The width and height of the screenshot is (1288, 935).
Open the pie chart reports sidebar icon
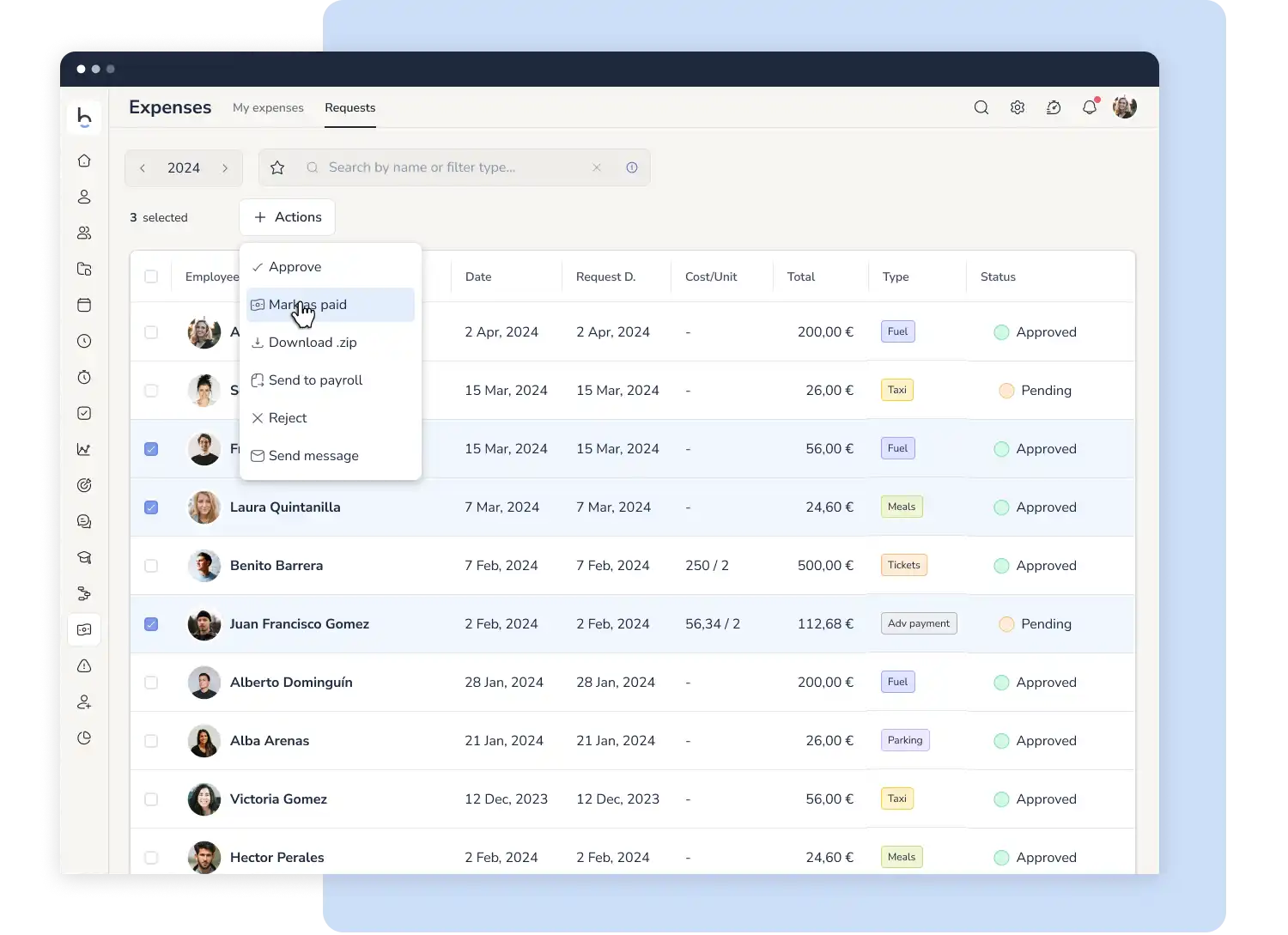point(84,738)
